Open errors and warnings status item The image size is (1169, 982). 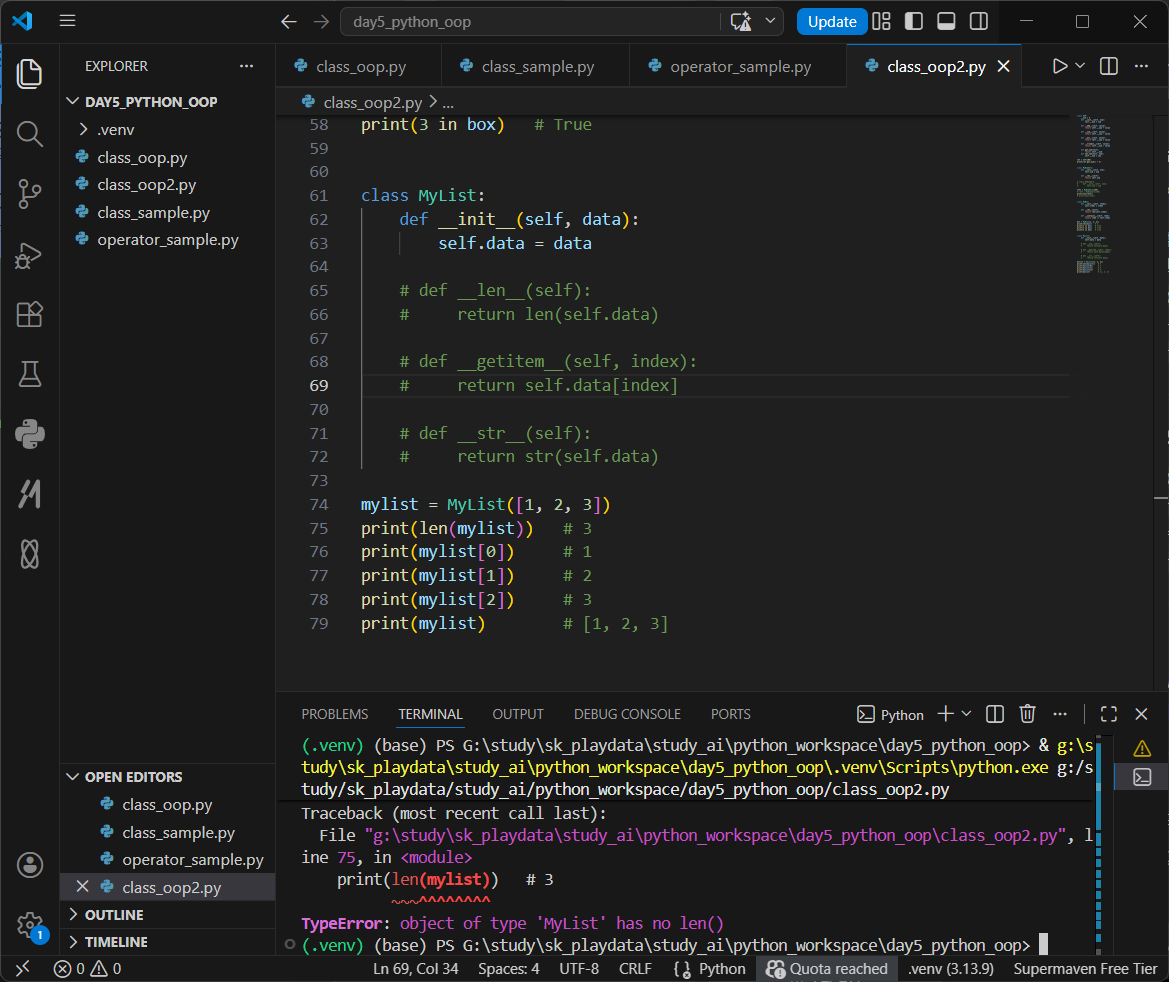point(87,969)
